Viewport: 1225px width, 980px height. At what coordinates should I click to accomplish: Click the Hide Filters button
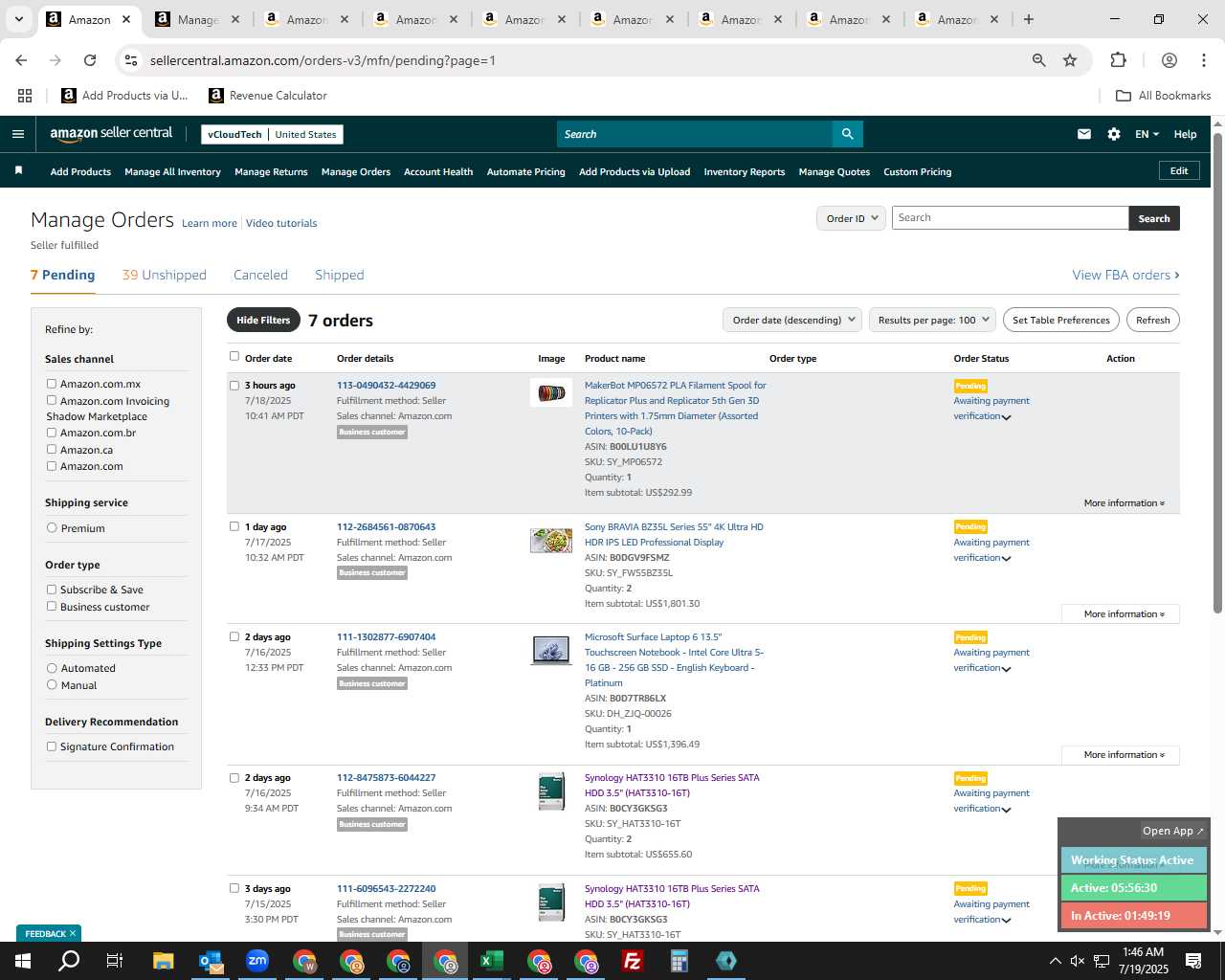pos(263,320)
